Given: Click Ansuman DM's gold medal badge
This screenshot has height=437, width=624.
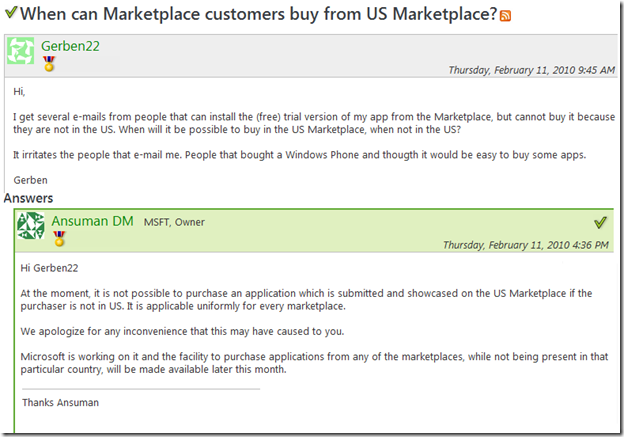Looking at the screenshot, I should 59,239.
